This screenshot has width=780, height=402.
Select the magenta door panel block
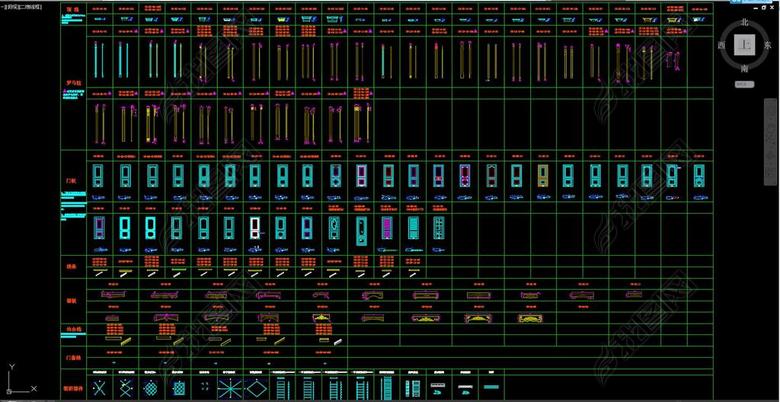[x=385, y=227]
